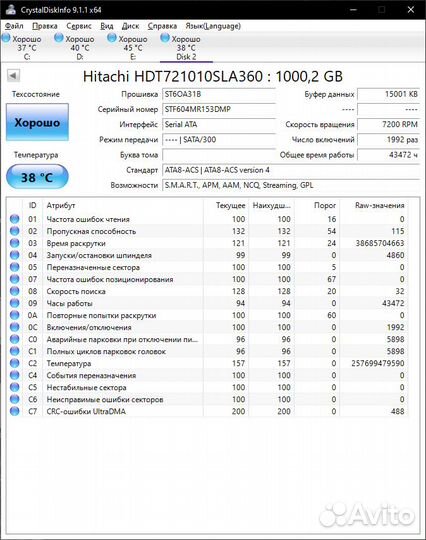Click the Возможности features field
The width and height of the screenshot is (426, 540).
coord(291,185)
